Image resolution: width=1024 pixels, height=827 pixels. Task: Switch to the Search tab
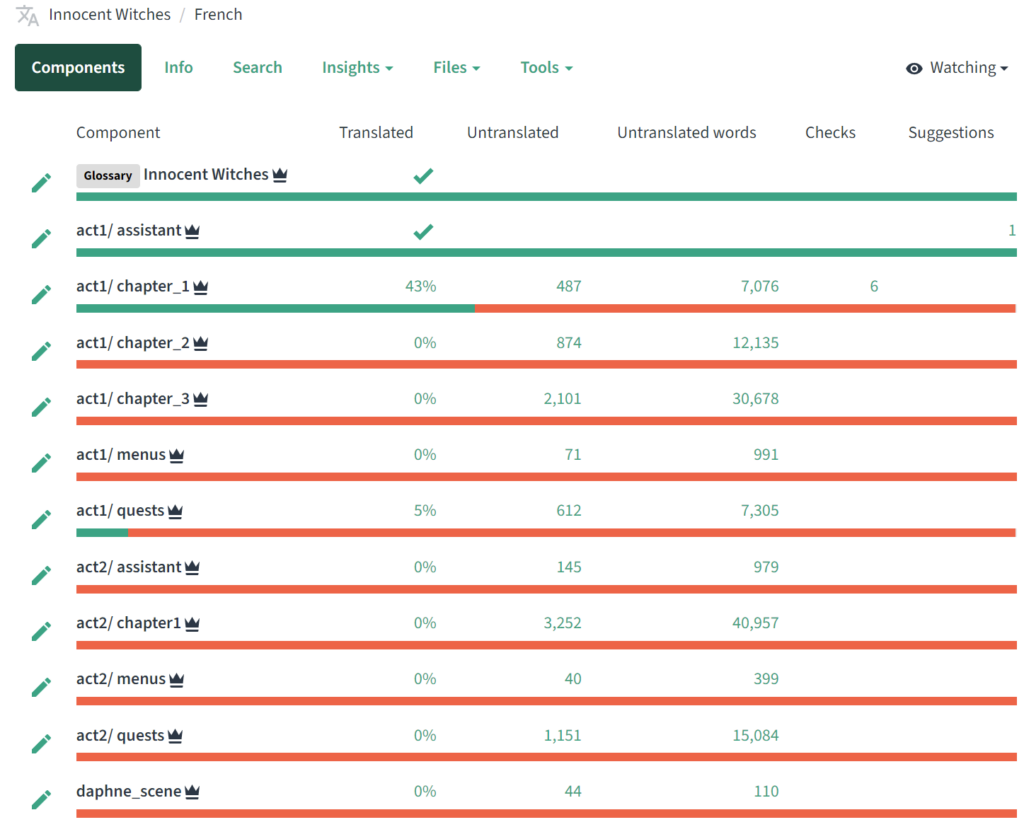click(257, 68)
